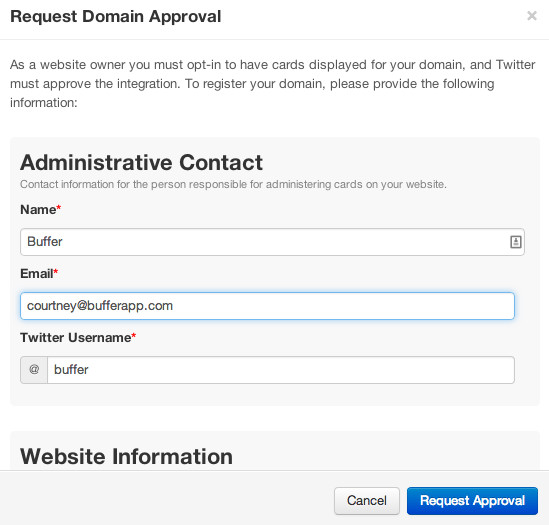Click the contact autofill icon in Name field
This screenshot has height=525, width=549.
coord(515,242)
